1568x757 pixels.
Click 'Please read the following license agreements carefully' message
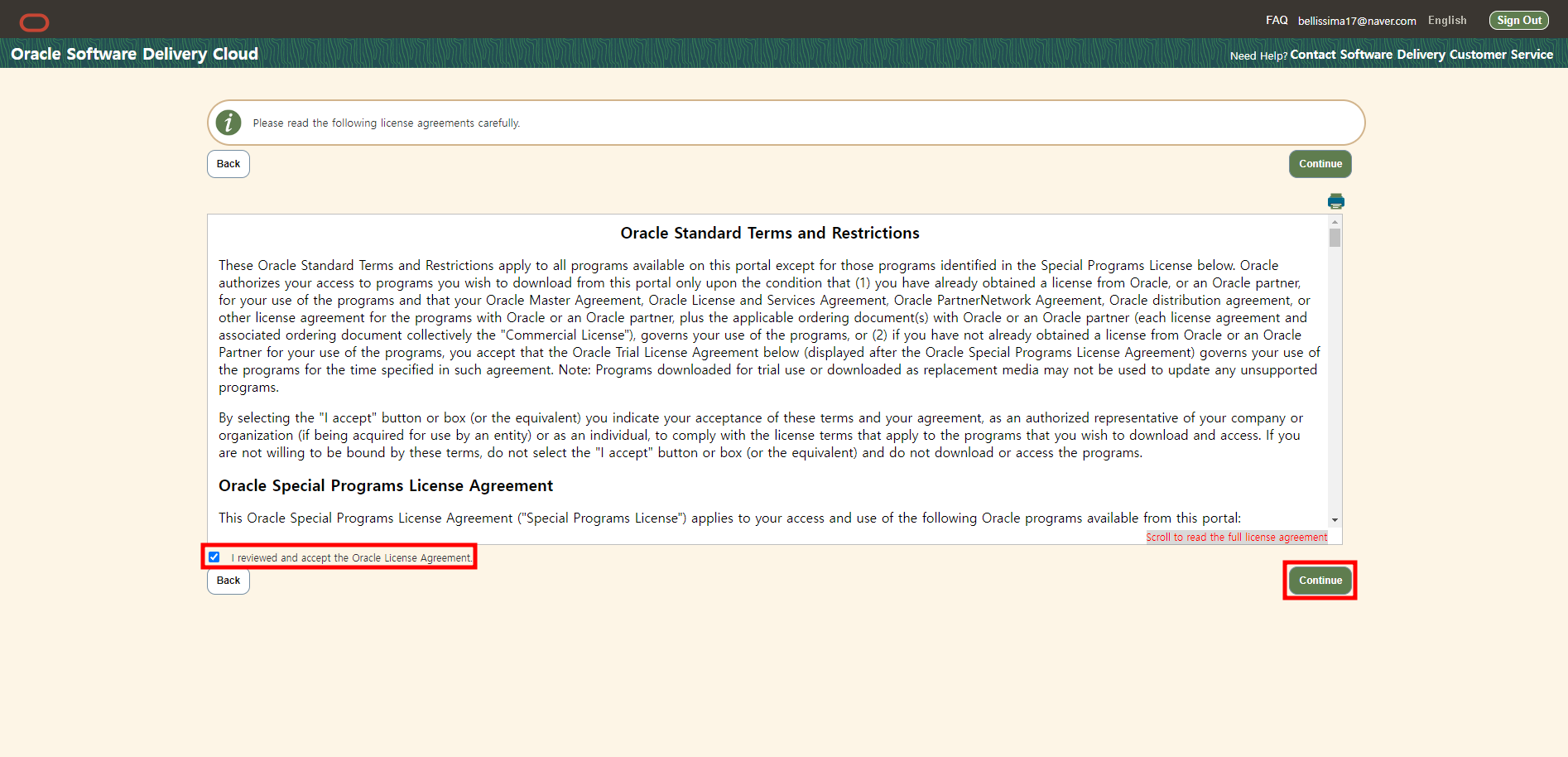tap(387, 123)
